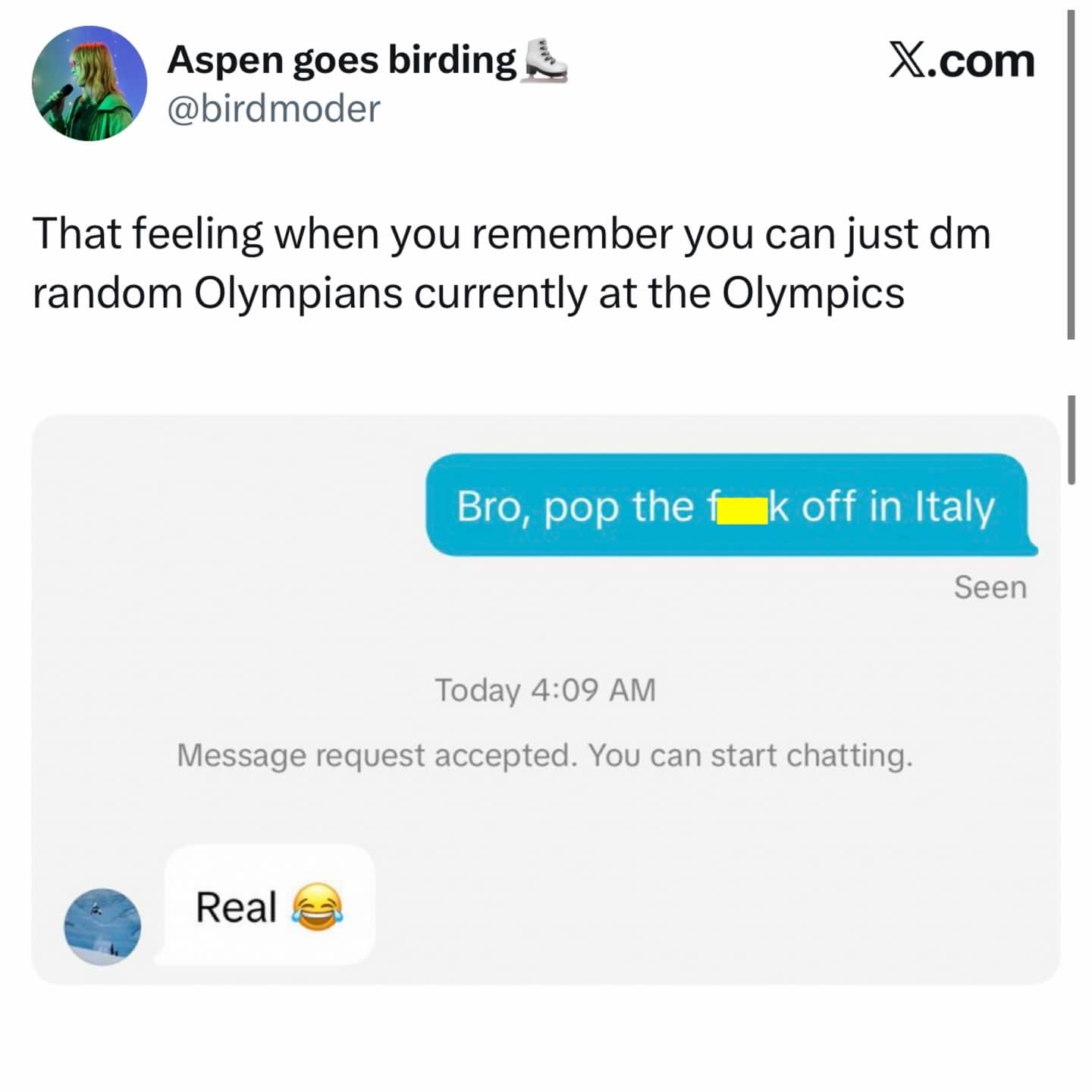Tap the Aspen goes birding display name

coord(342,59)
